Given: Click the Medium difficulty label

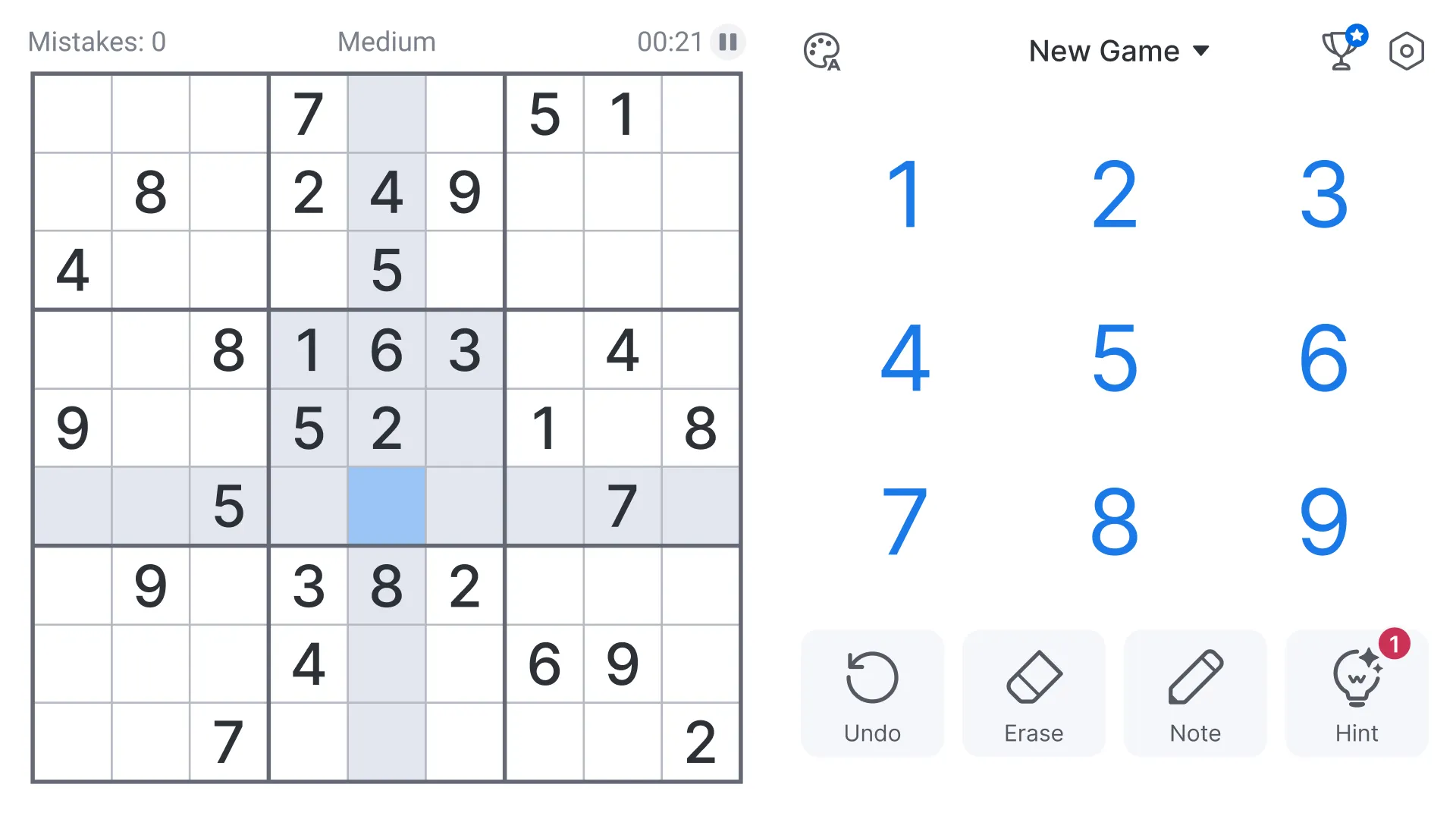Looking at the screenshot, I should click(x=387, y=41).
